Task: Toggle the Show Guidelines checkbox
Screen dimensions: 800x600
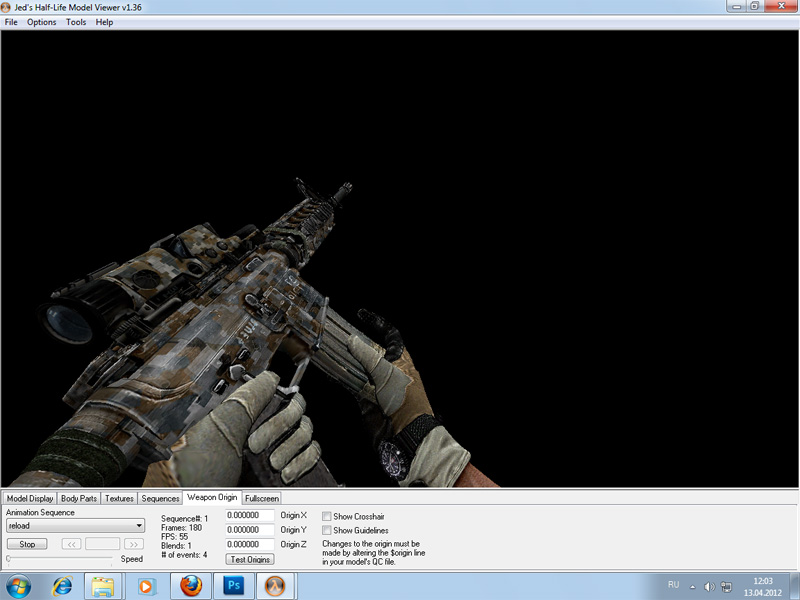Action: (x=327, y=530)
